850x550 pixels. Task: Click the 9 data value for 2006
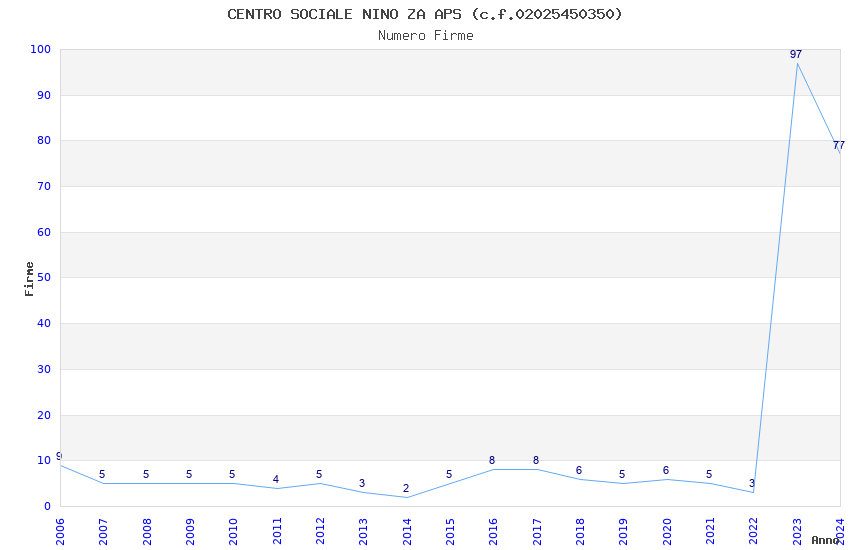point(59,456)
